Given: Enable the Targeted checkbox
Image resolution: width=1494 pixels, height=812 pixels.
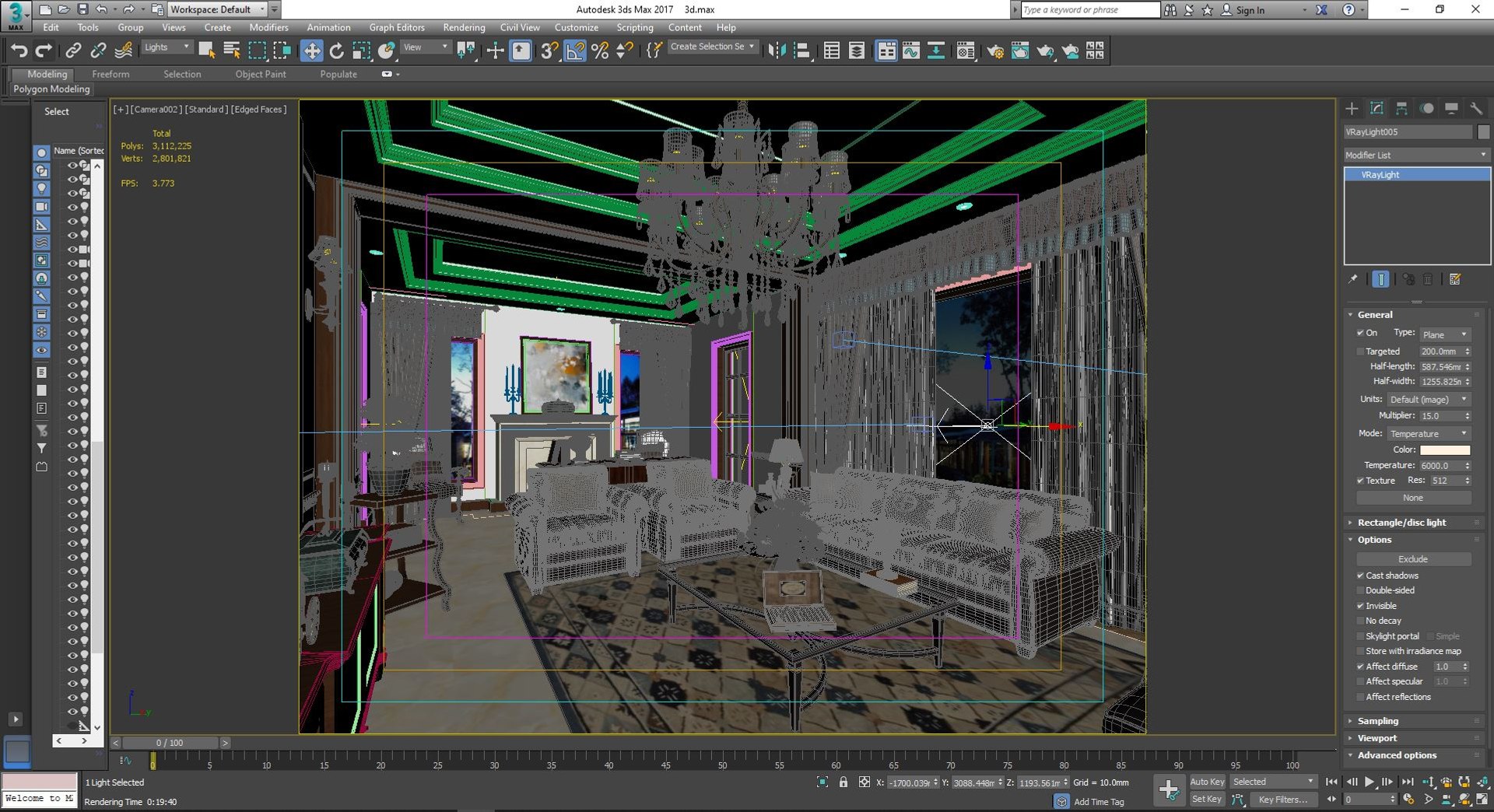Looking at the screenshot, I should tap(1360, 352).
